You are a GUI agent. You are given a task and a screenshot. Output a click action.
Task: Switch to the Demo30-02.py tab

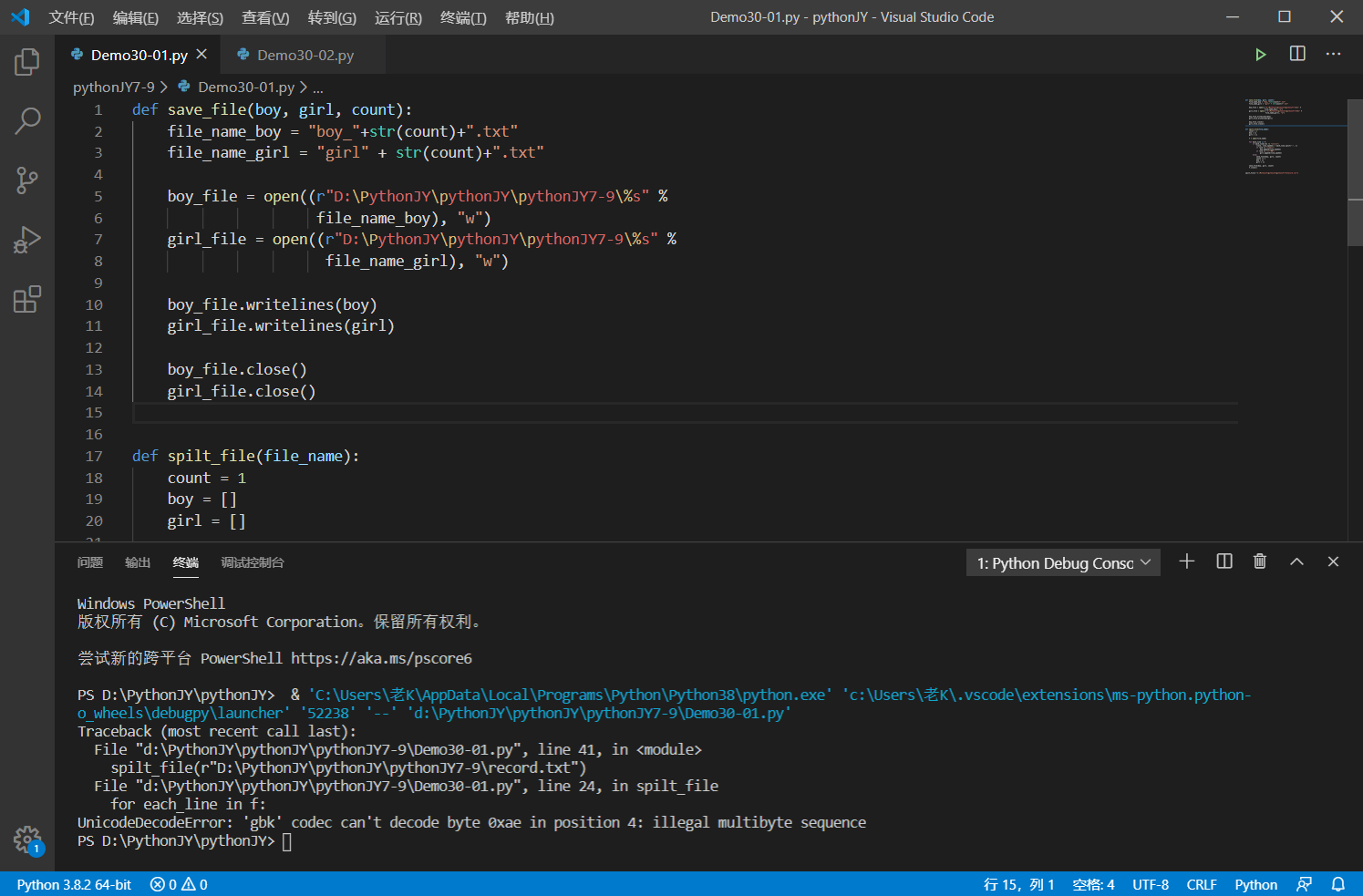(305, 56)
